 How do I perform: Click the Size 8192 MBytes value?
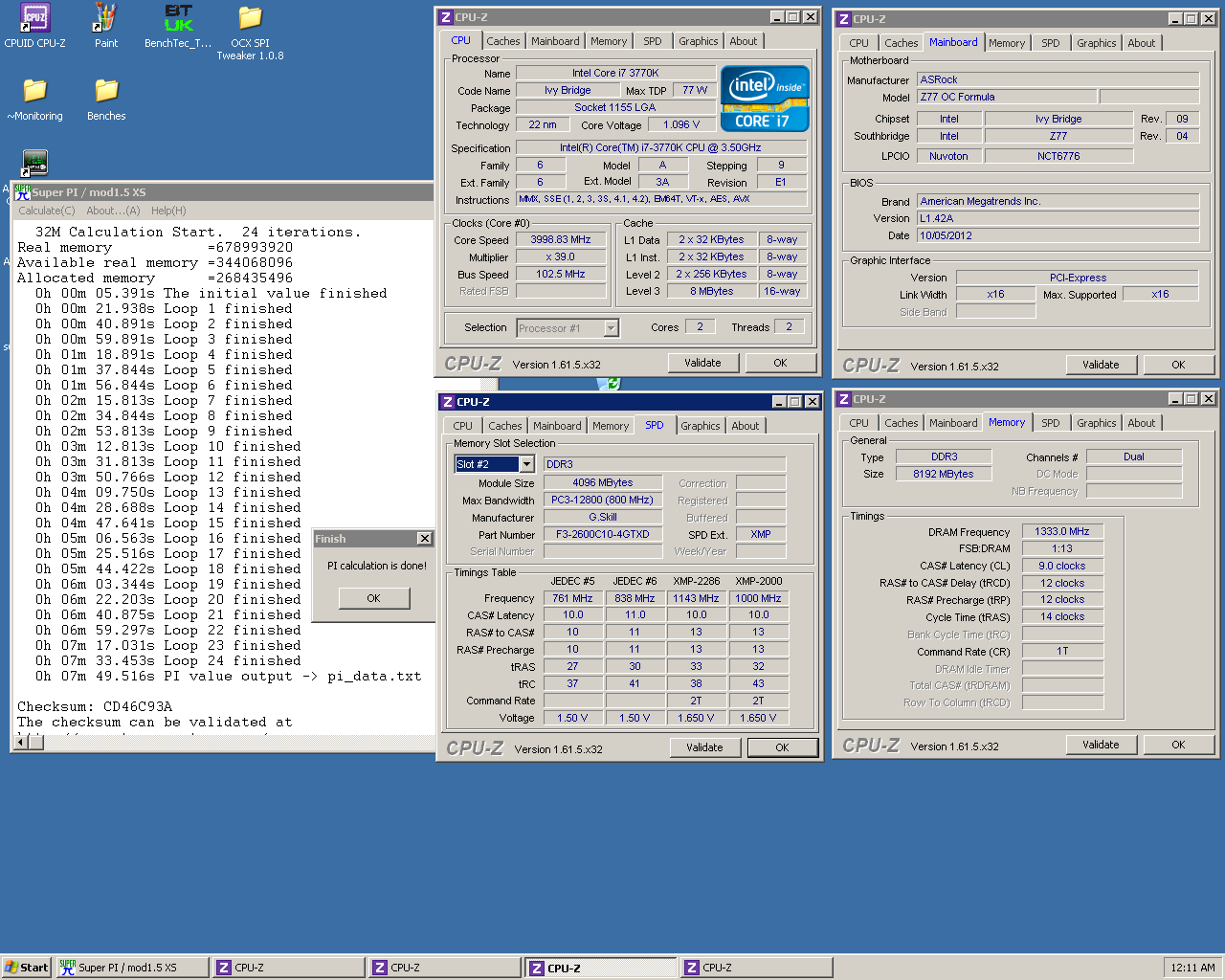[944, 474]
